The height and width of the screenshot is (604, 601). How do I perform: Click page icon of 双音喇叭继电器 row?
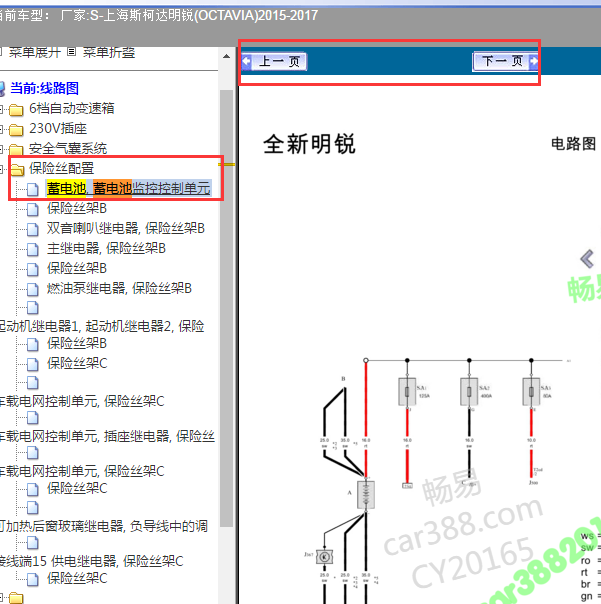click(33, 229)
